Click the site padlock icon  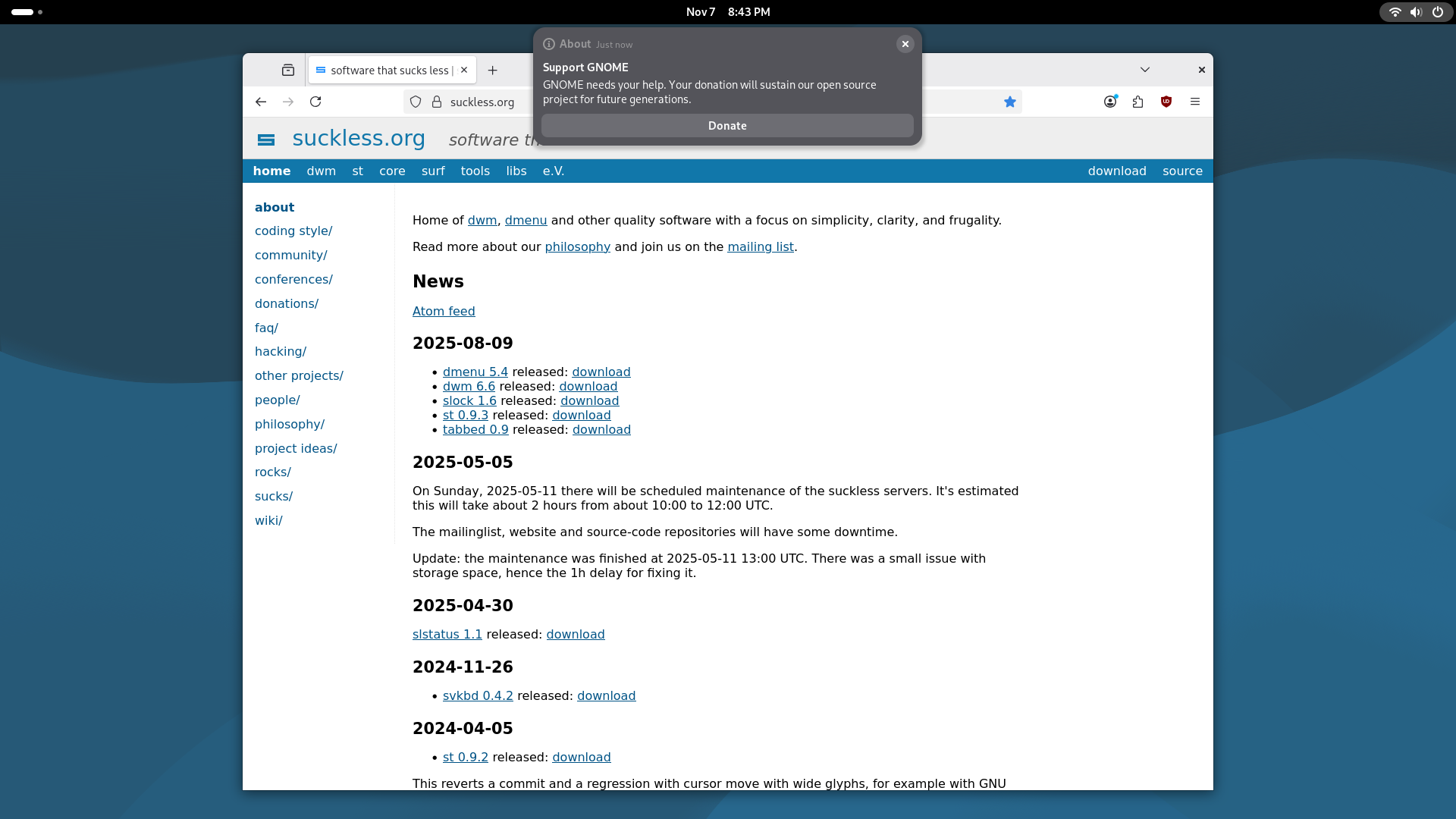(x=437, y=102)
